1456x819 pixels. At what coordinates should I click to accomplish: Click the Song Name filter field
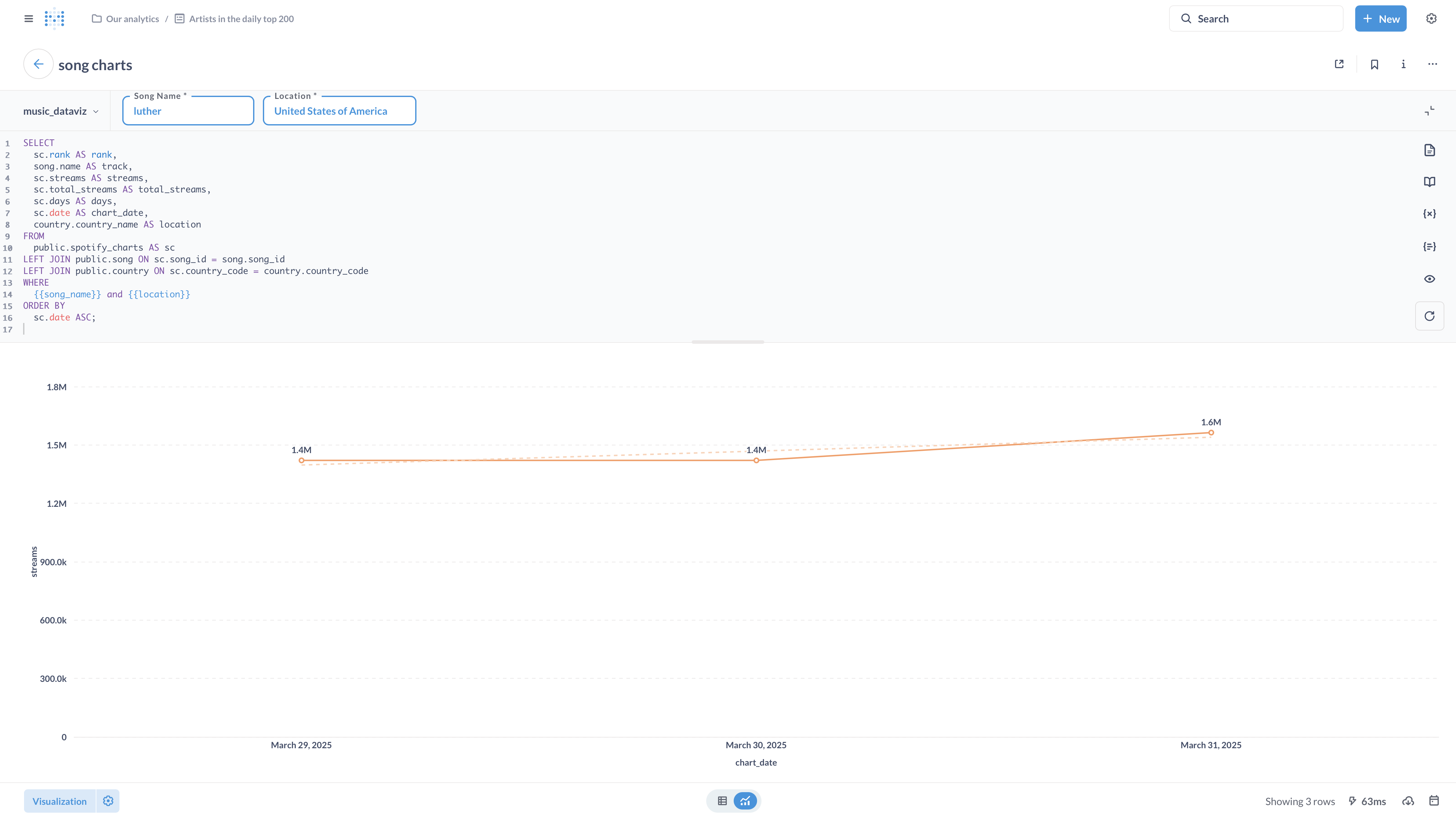[188, 111]
